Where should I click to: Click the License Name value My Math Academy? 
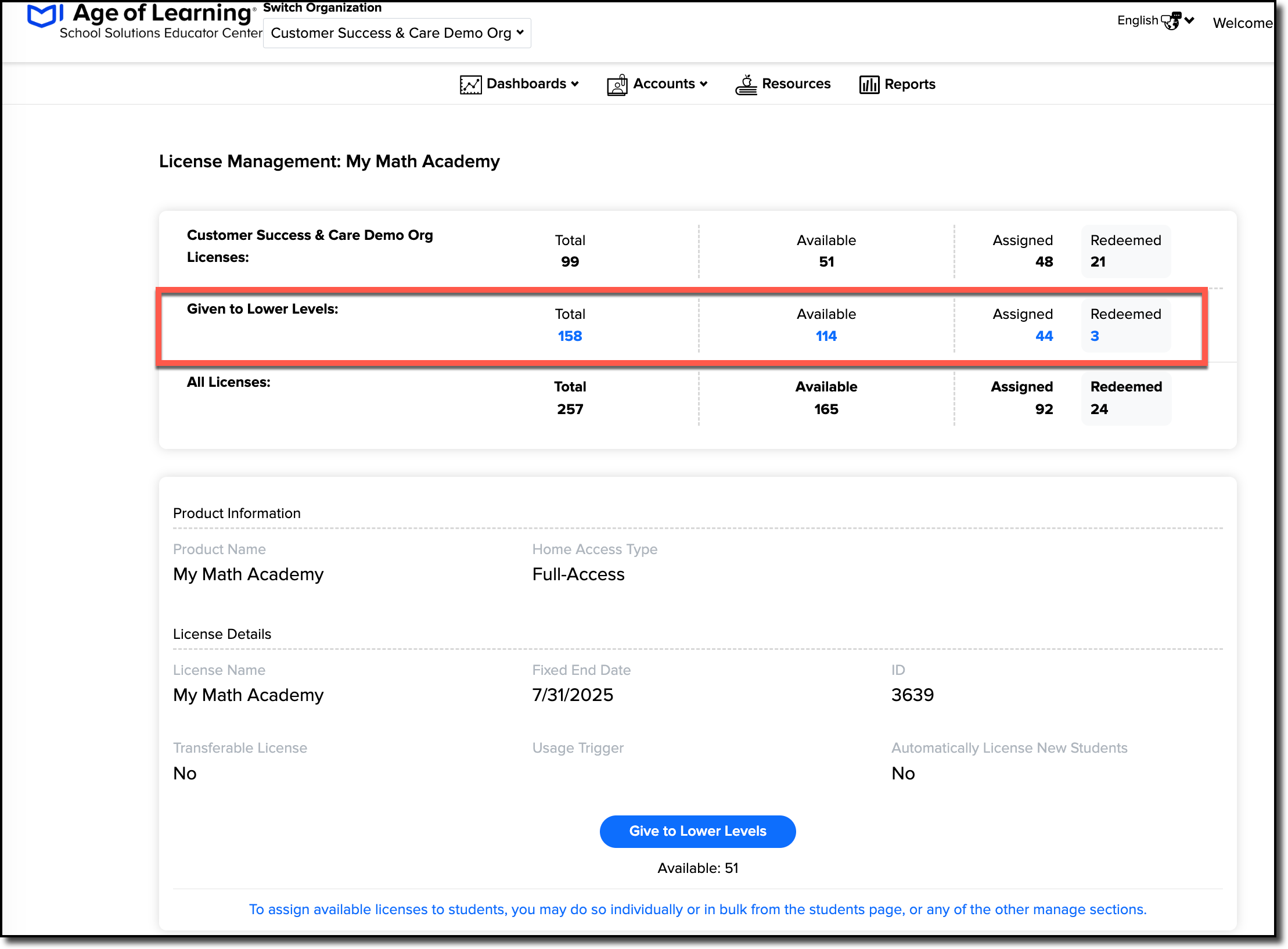click(249, 695)
